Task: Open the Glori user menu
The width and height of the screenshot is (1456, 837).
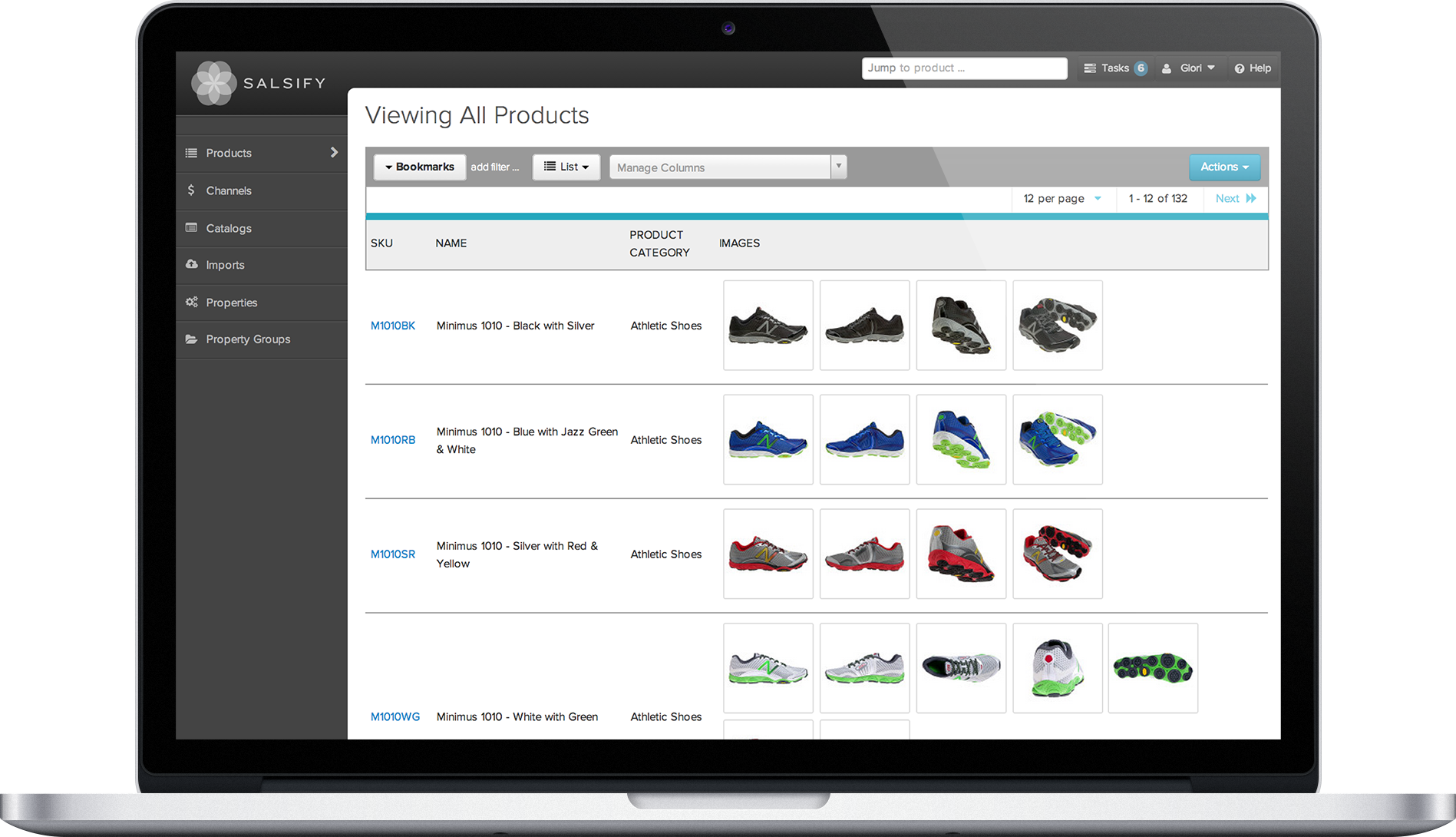Action: pos(1189,68)
